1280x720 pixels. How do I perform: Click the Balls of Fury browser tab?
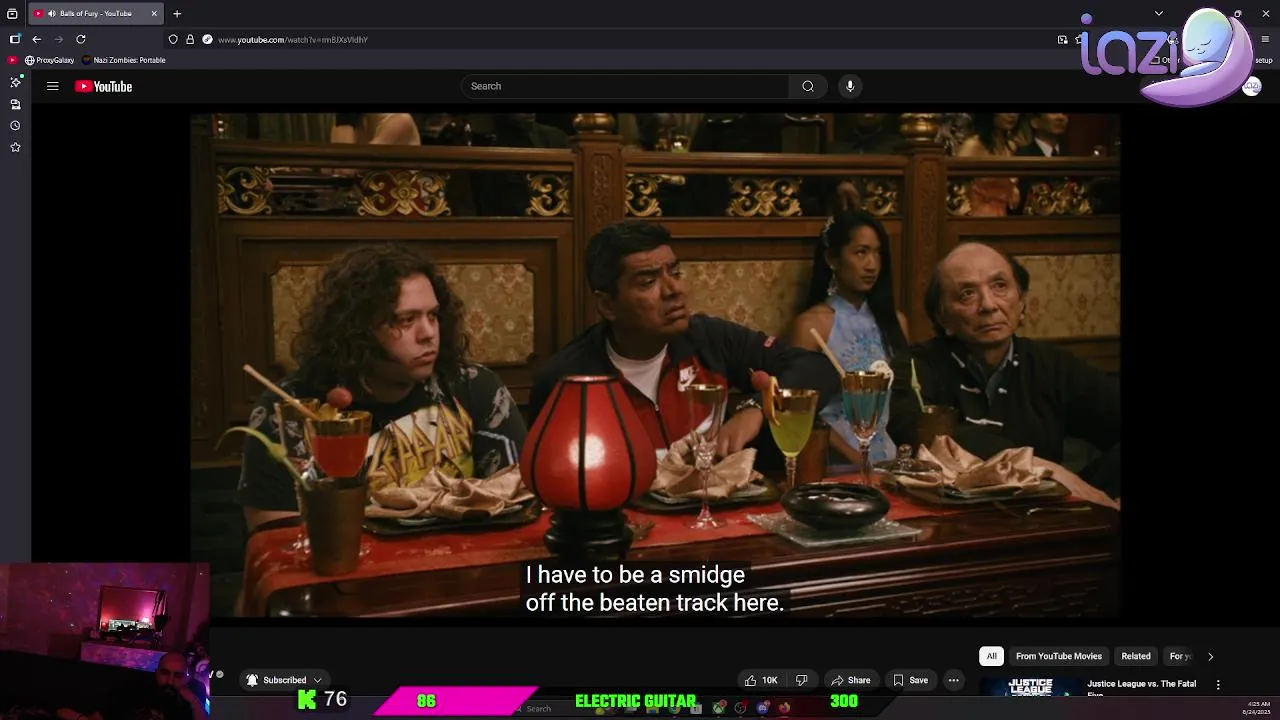[95, 14]
